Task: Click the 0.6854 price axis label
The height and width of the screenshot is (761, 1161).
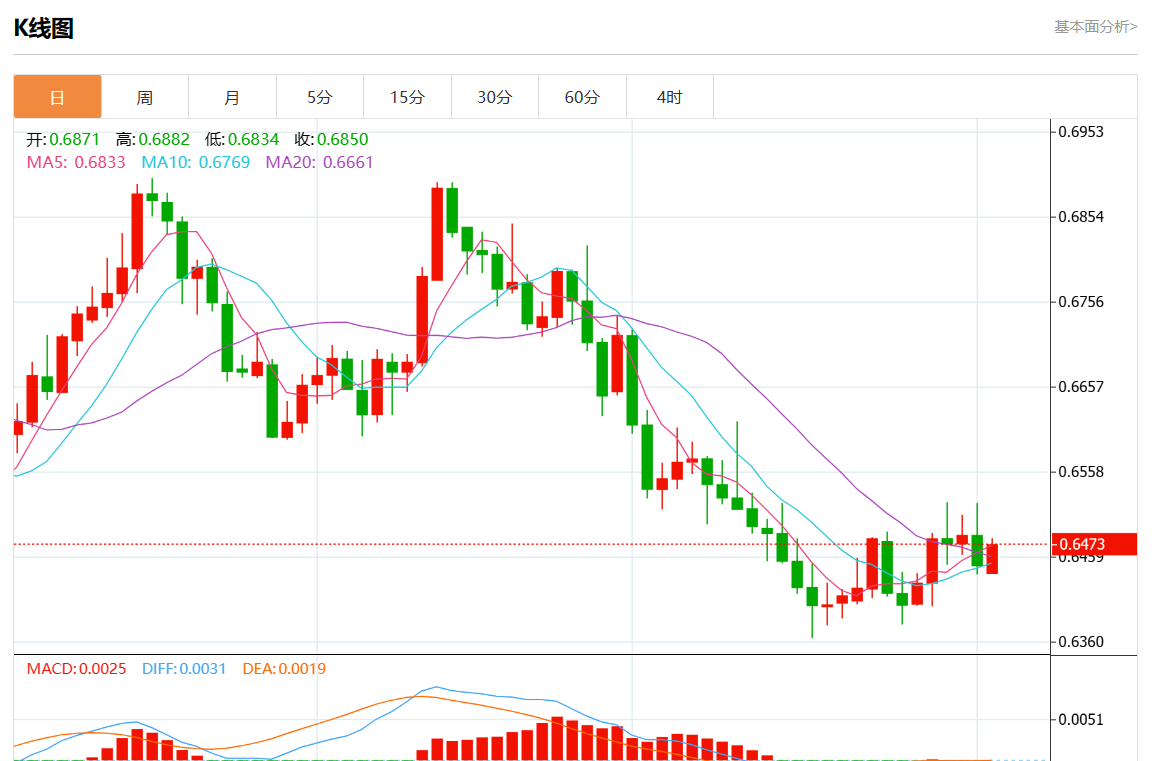Action: coord(1081,217)
